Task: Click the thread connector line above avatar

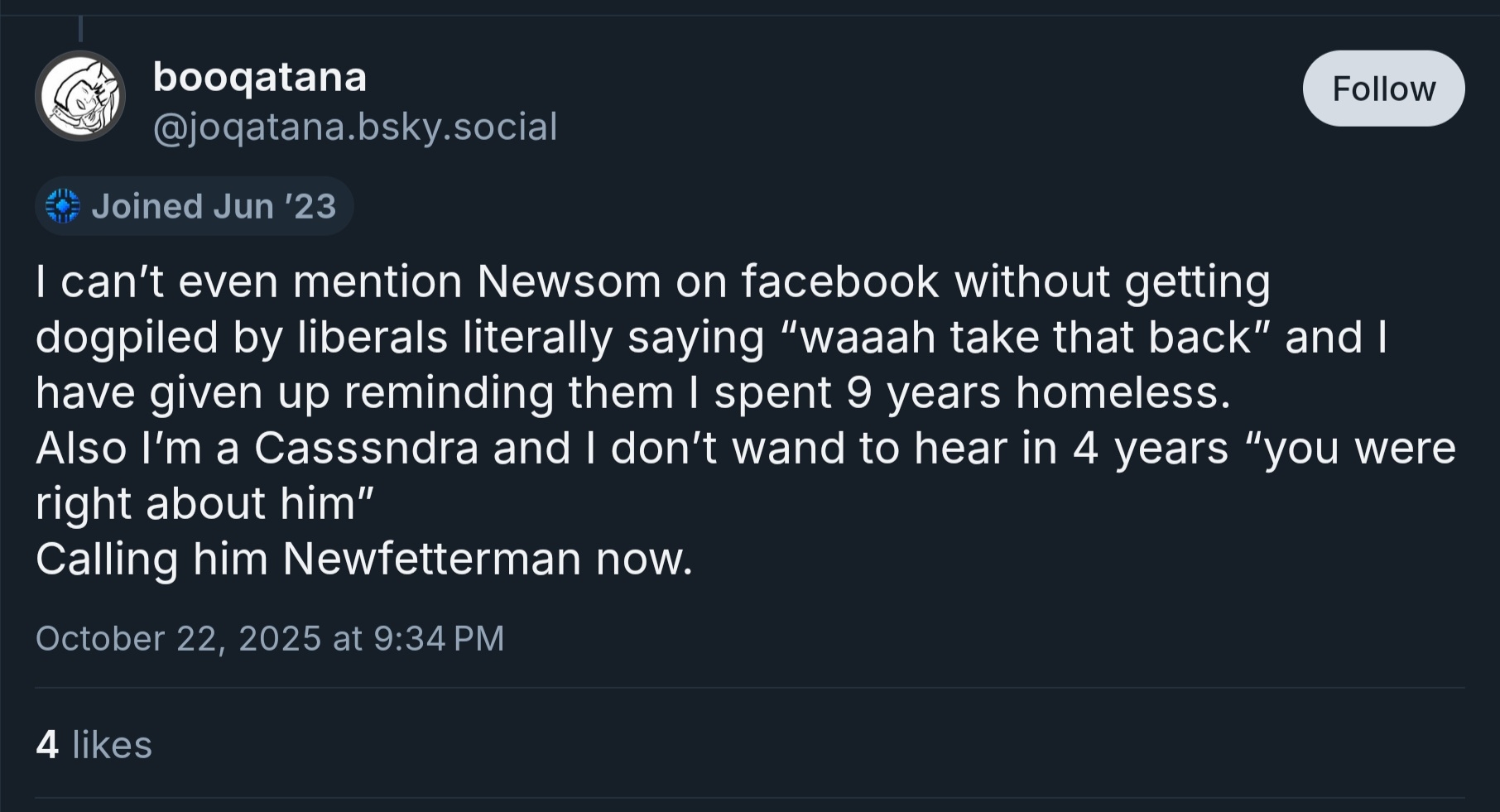Action: [80, 29]
